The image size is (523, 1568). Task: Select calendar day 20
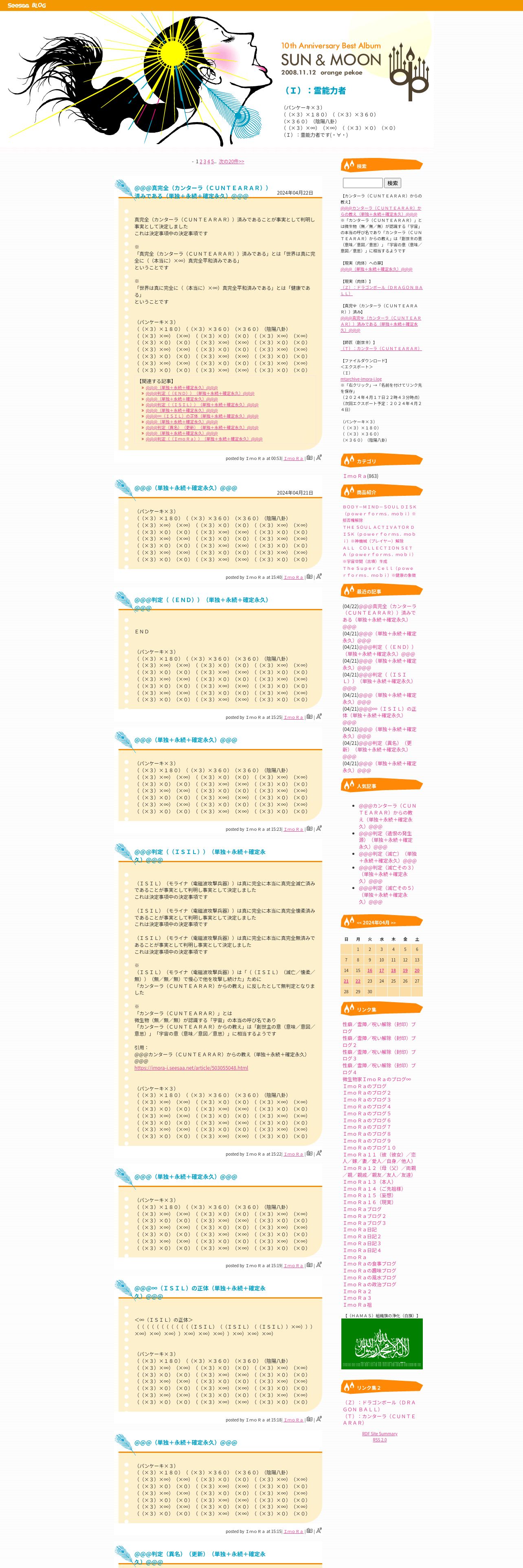pyautogui.click(x=417, y=970)
